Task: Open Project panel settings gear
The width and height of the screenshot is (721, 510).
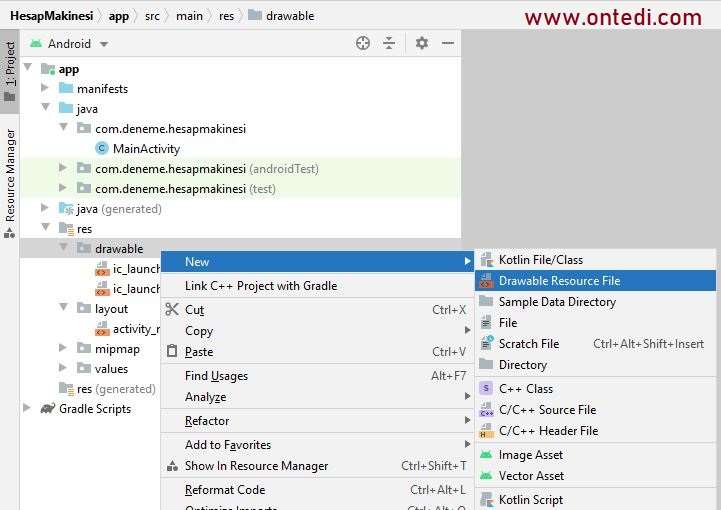Action: (x=421, y=43)
